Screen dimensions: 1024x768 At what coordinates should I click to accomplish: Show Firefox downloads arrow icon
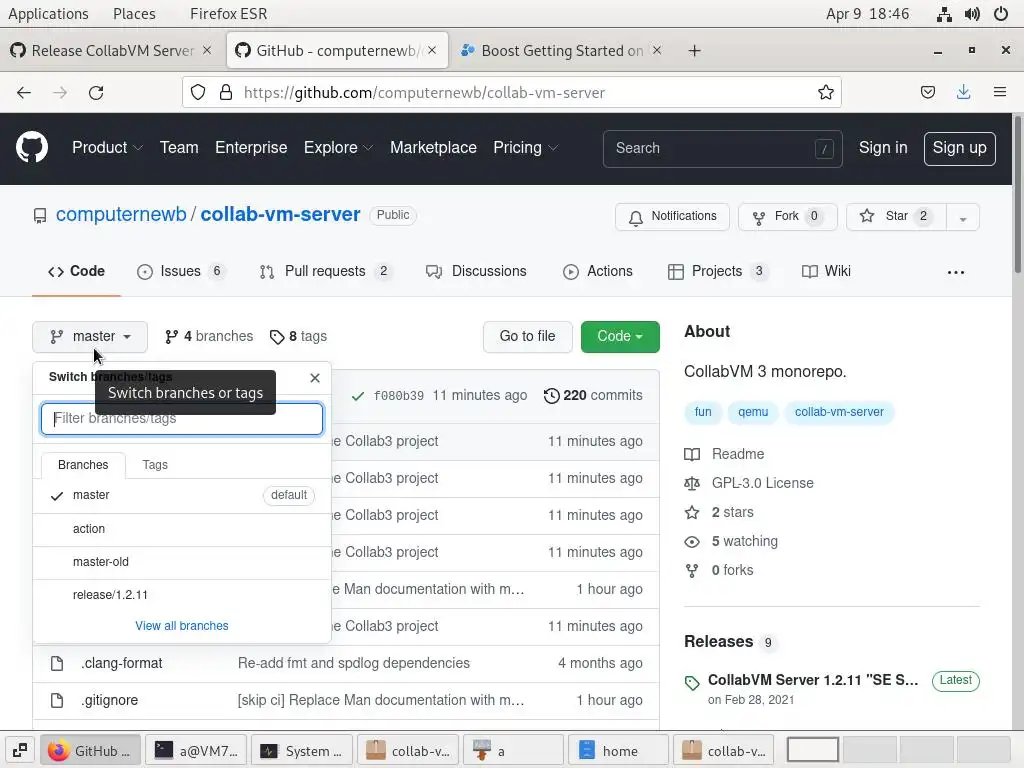point(963,93)
